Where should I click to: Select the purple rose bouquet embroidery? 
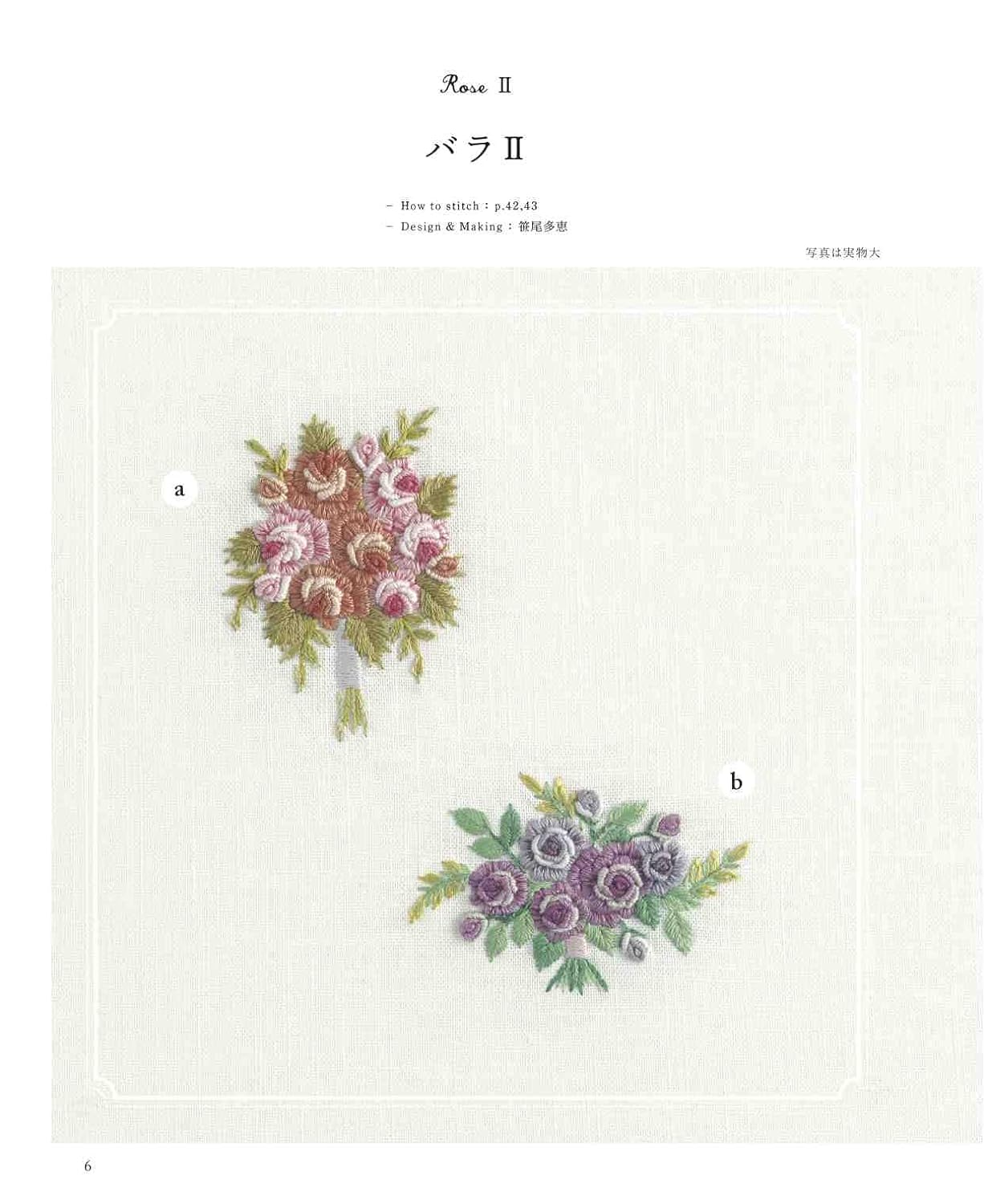(x=579, y=883)
